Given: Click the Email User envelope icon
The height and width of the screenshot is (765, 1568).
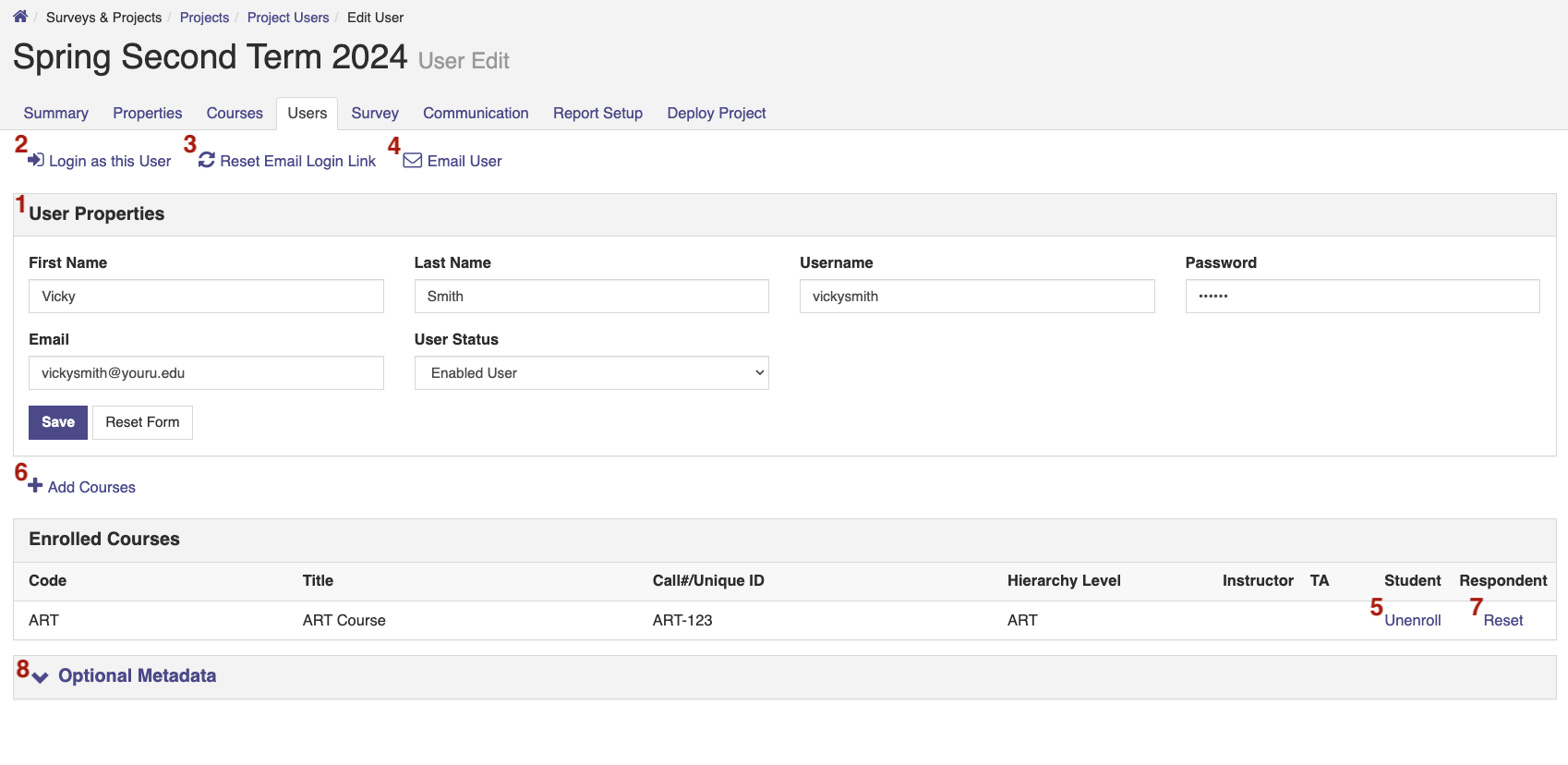Looking at the screenshot, I should click(413, 161).
